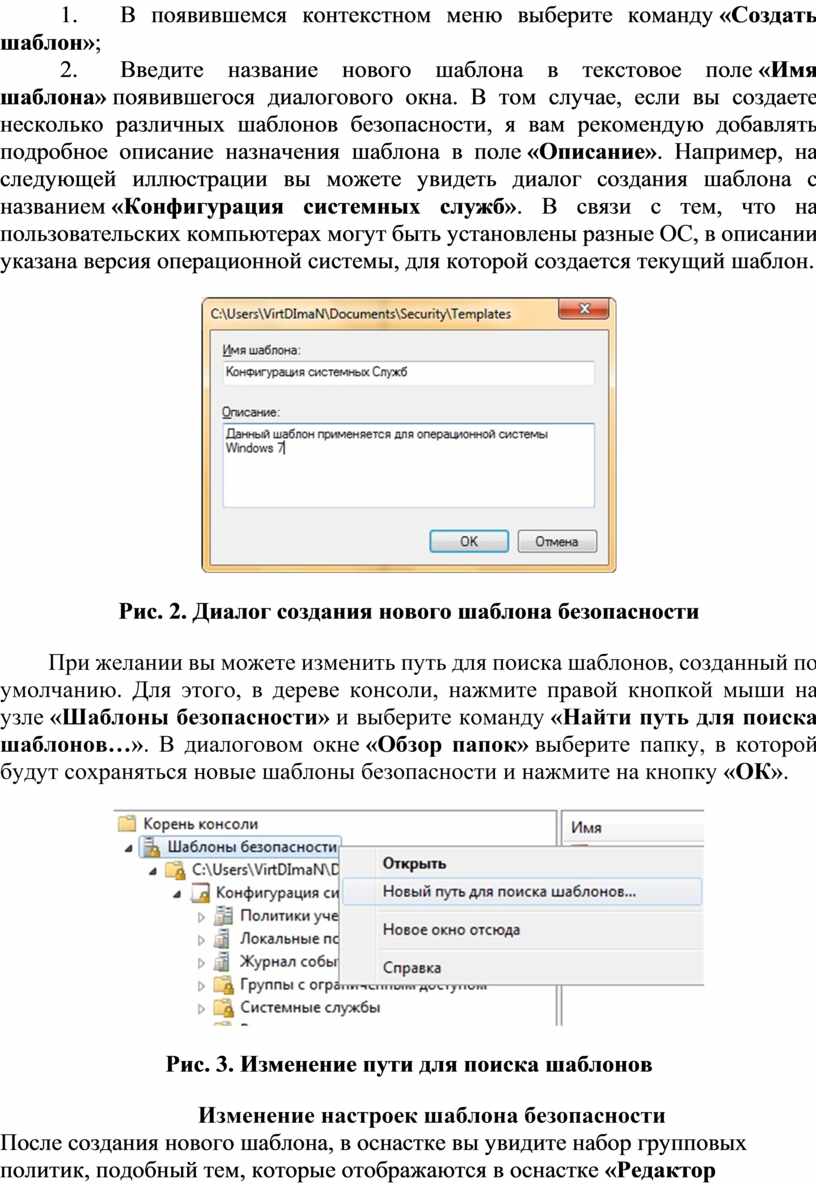
Task: Click the Группы с ограниченным доступом folder icon
Action: point(223,985)
